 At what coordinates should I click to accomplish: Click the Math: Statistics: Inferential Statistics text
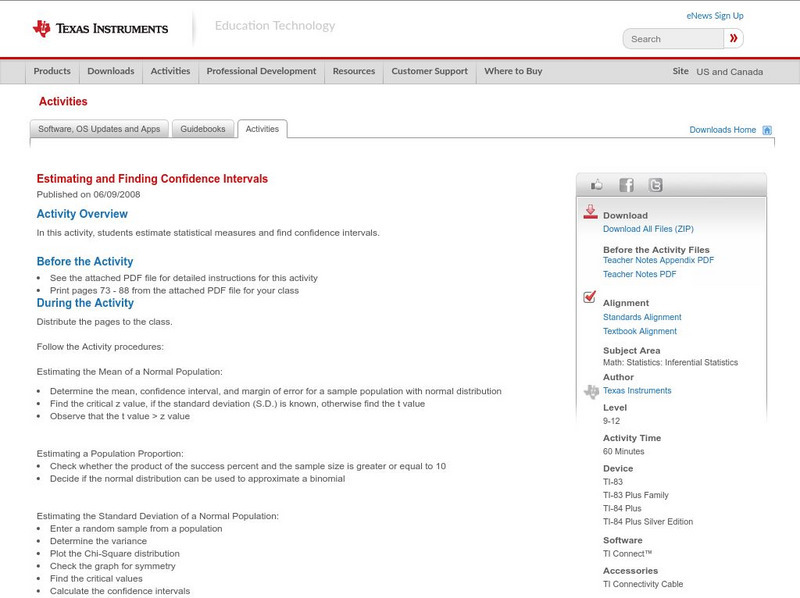click(670, 363)
